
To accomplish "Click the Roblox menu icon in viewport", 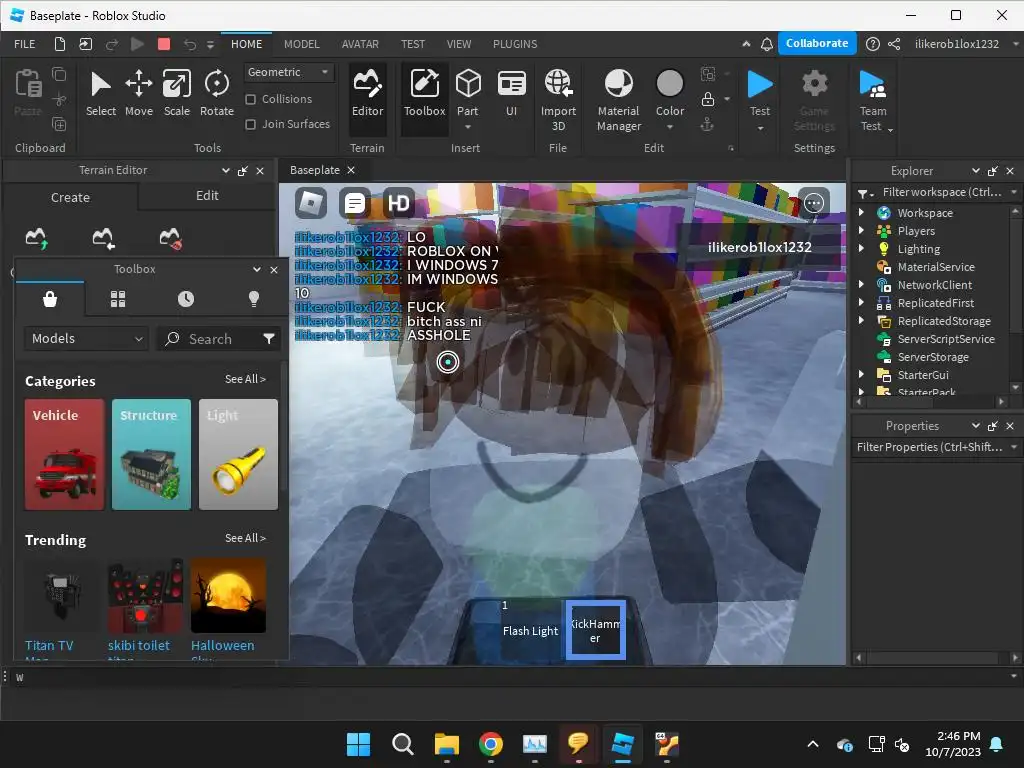I will (311, 203).
